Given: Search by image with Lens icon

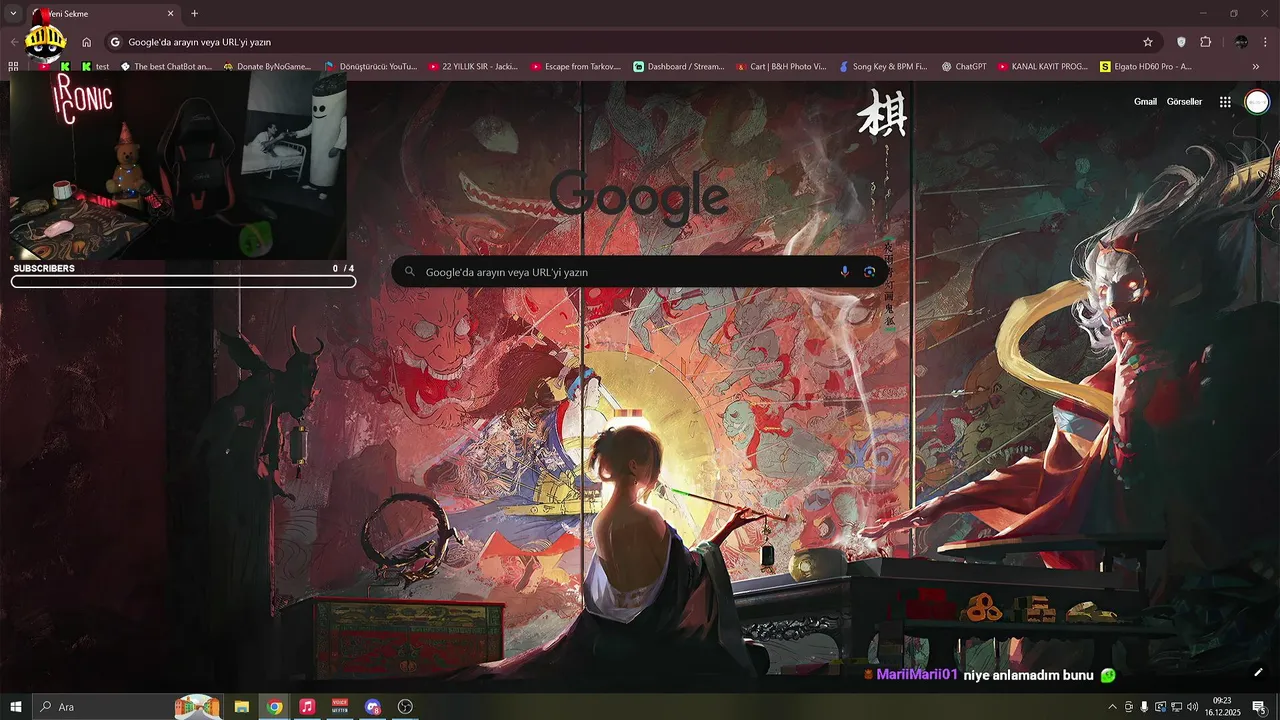Looking at the screenshot, I should [869, 272].
